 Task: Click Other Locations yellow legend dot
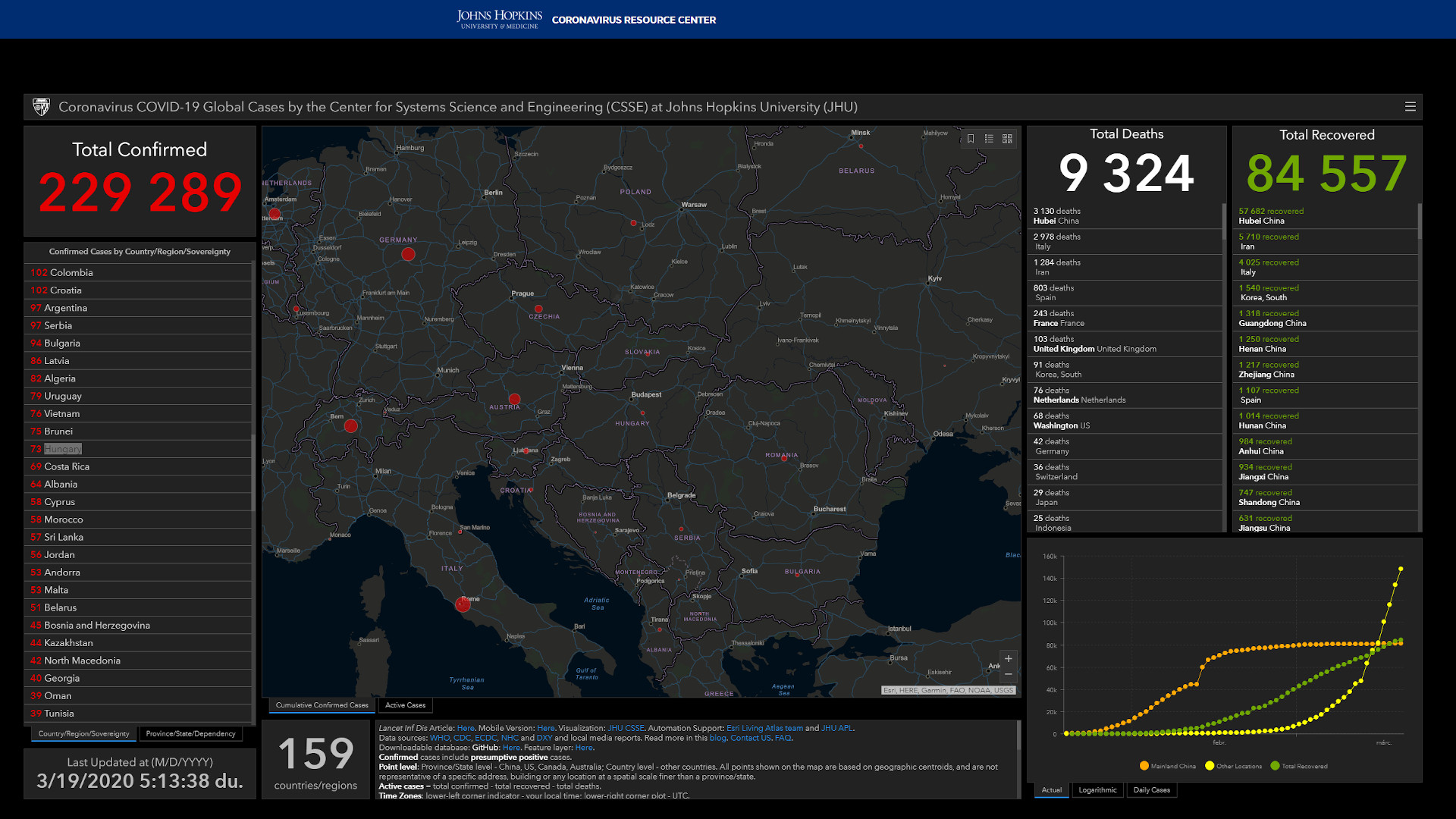[x=1210, y=766]
